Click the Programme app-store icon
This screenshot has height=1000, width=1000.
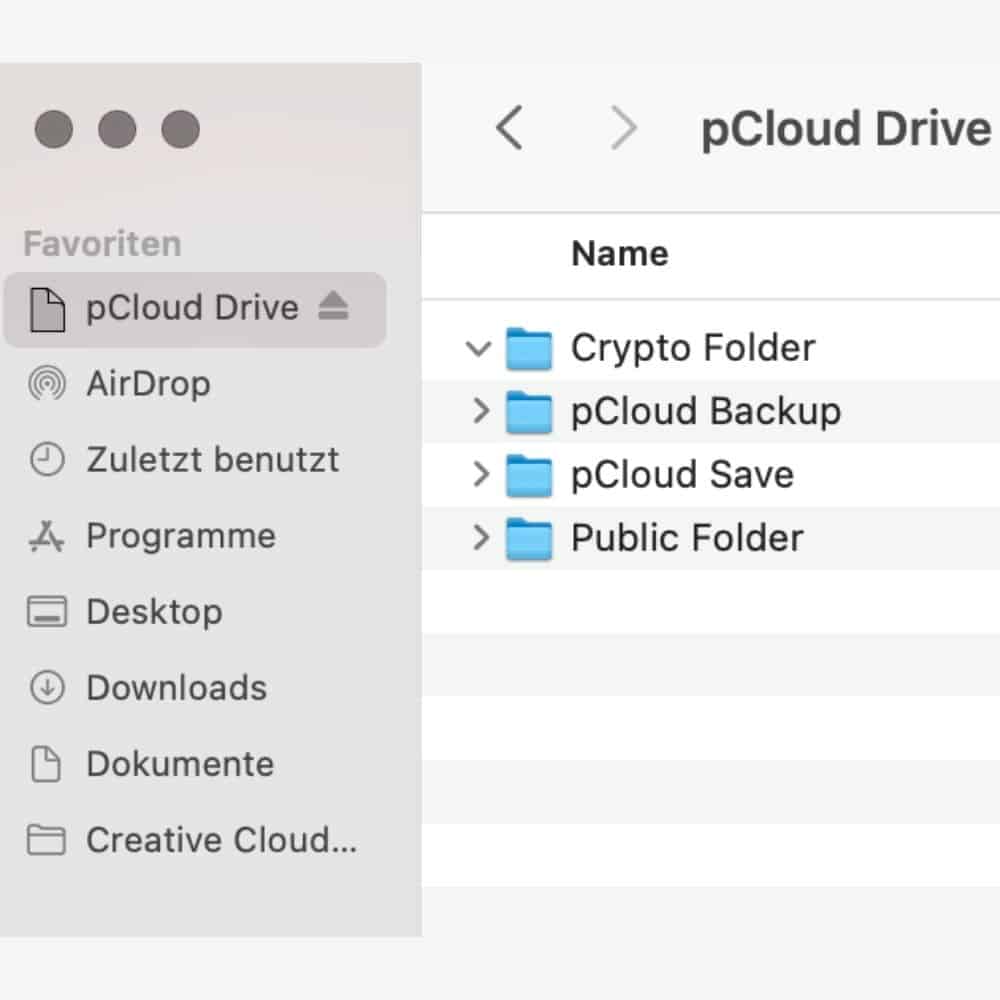(x=47, y=536)
